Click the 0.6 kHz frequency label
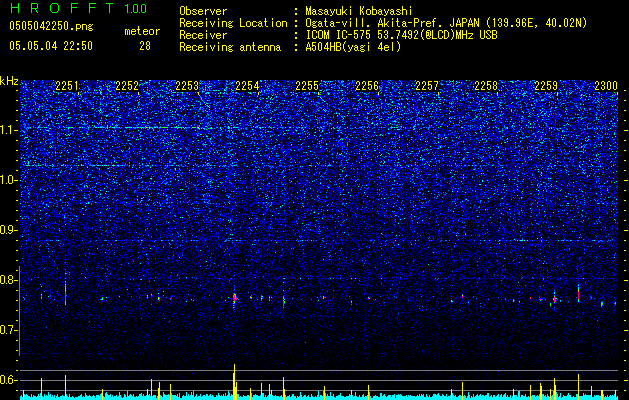 click(x=8, y=380)
